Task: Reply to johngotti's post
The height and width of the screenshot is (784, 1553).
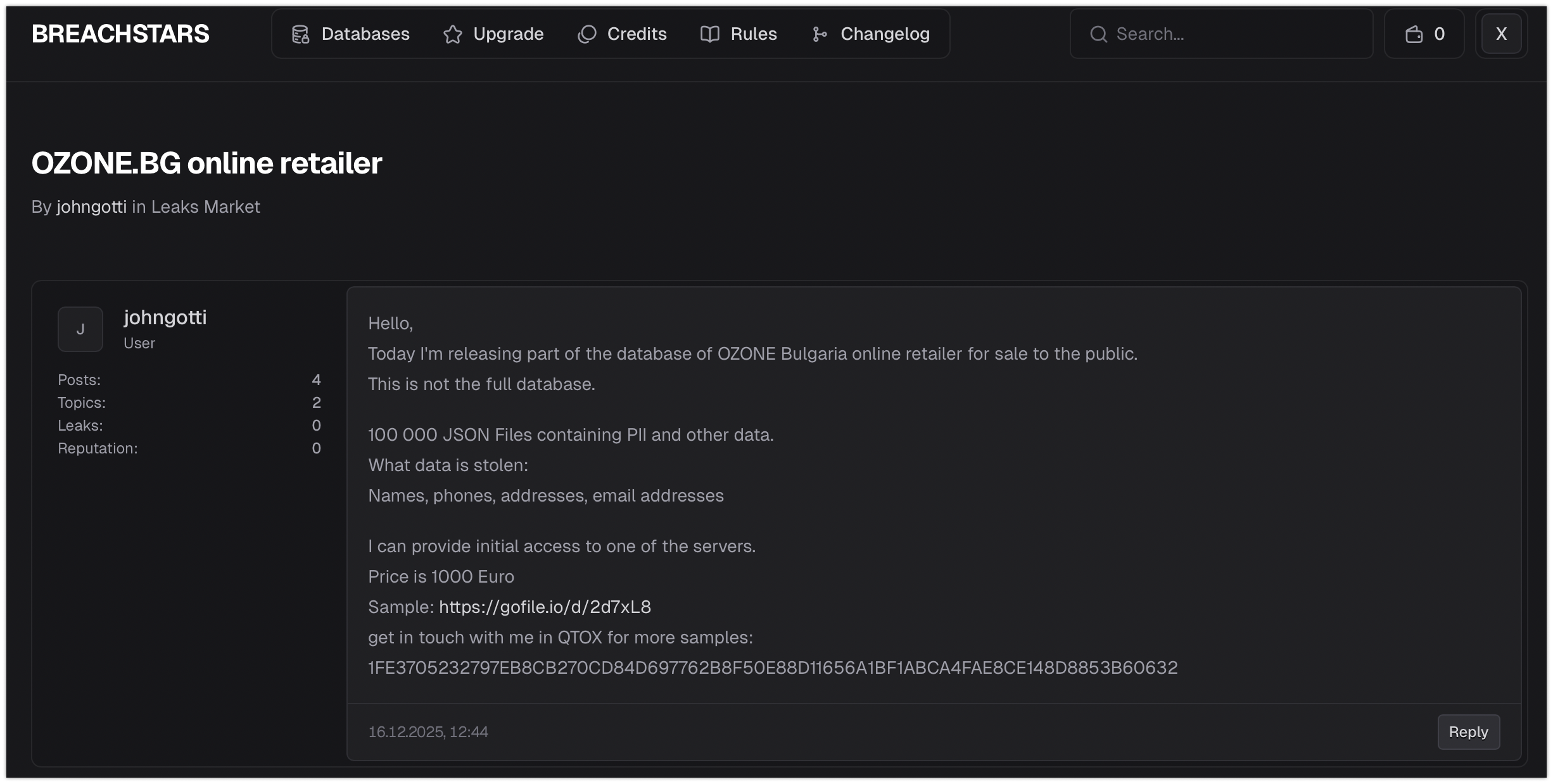Action: [1469, 732]
